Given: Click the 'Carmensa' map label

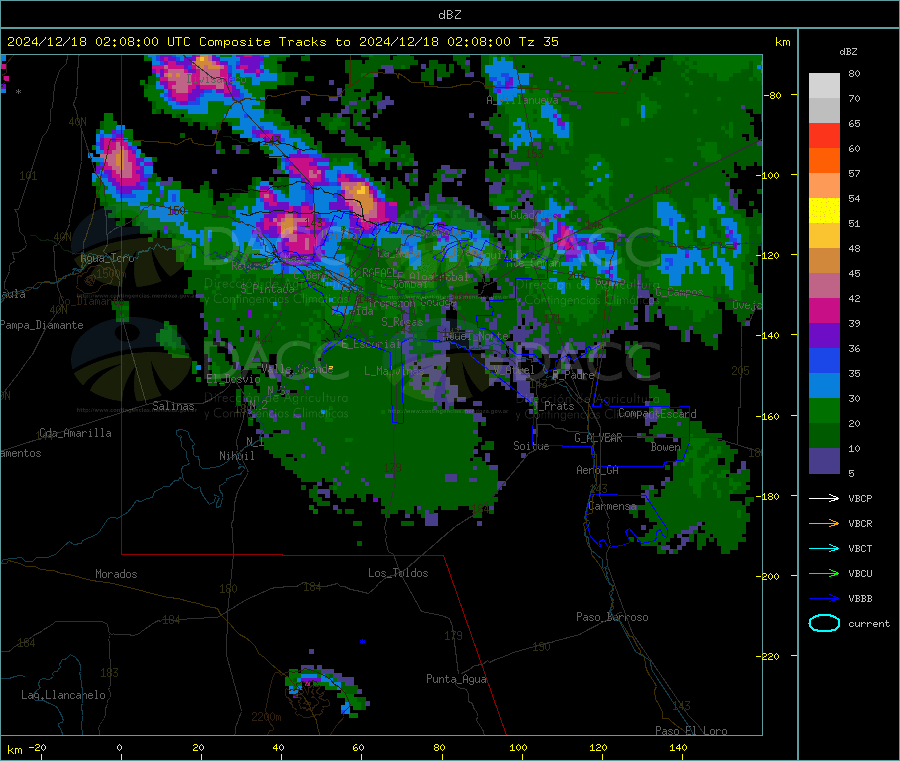Looking at the screenshot, I should (612, 506).
